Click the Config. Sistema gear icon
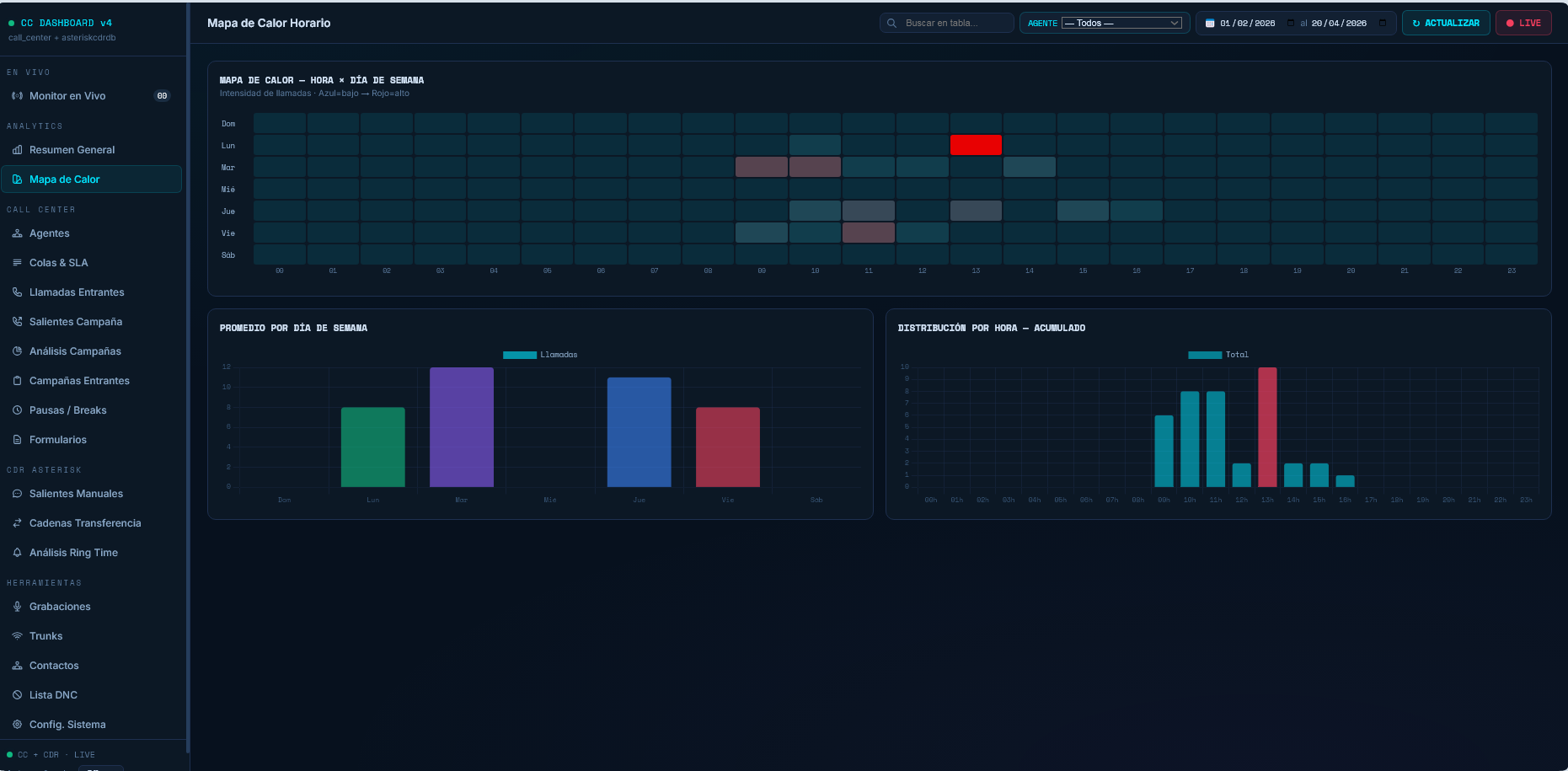Image resolution: width=1568 pixels, height=771 pixels. [17, 725]
